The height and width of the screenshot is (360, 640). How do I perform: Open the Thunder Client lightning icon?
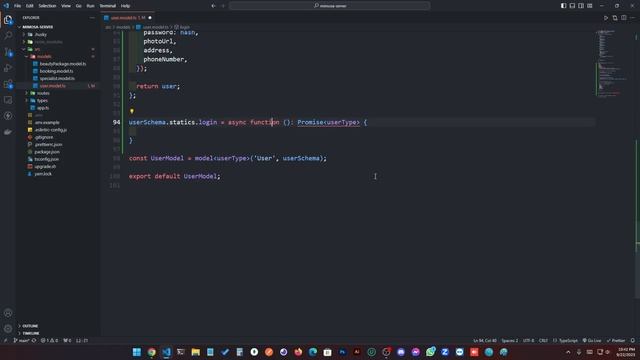click(x=8, y=116)
